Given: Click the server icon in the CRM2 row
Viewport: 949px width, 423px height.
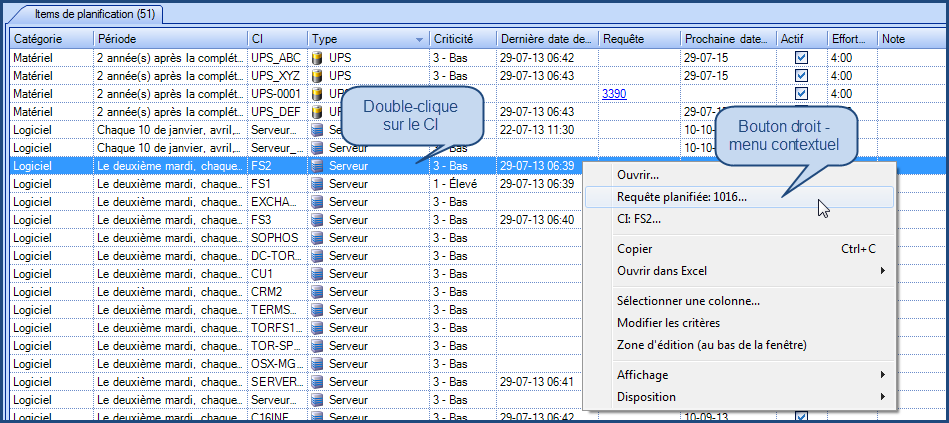Looking at the screenshot, I should pos(318,292).
